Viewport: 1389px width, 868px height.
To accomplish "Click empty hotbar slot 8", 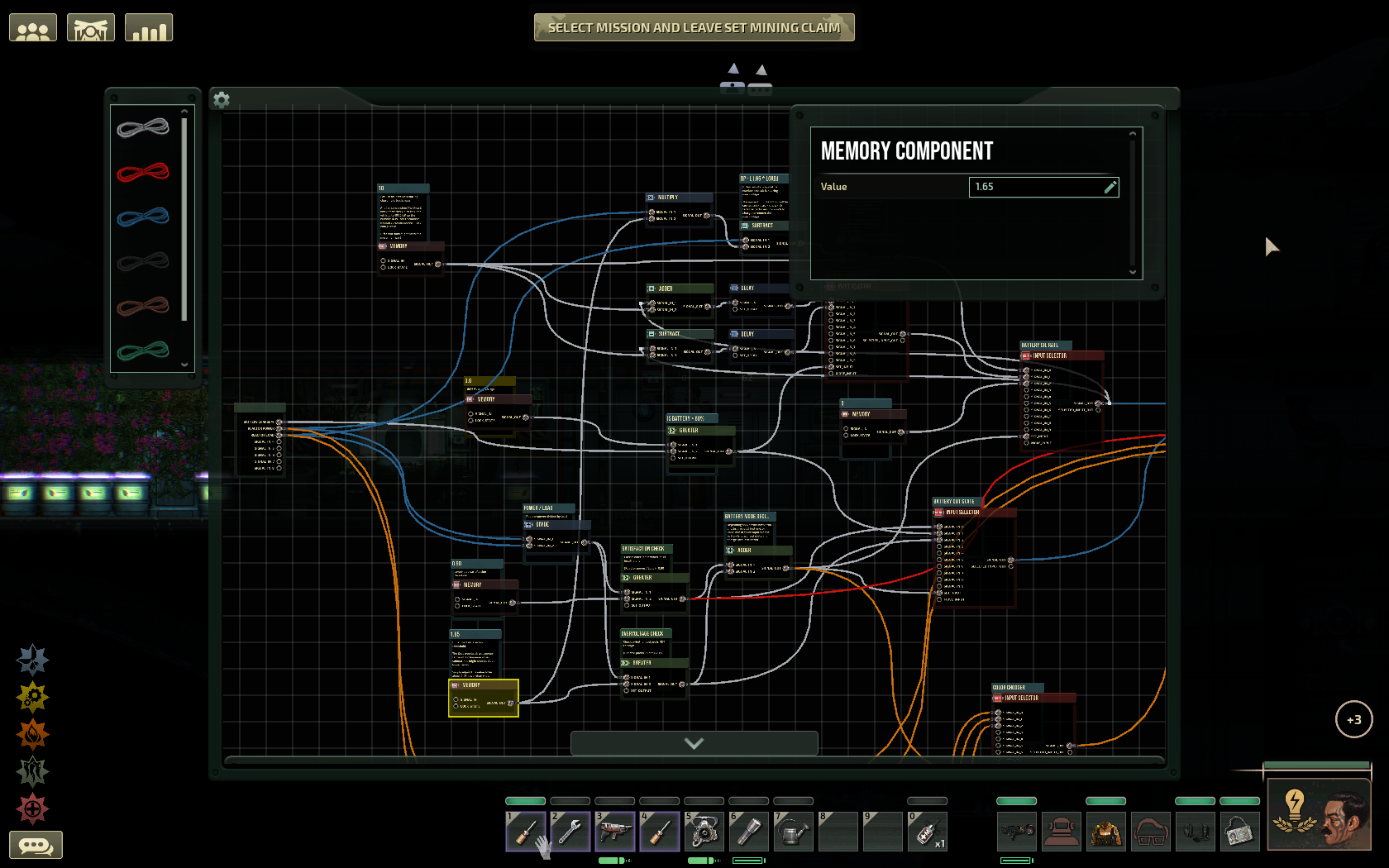I will click(x=838, y=831).
